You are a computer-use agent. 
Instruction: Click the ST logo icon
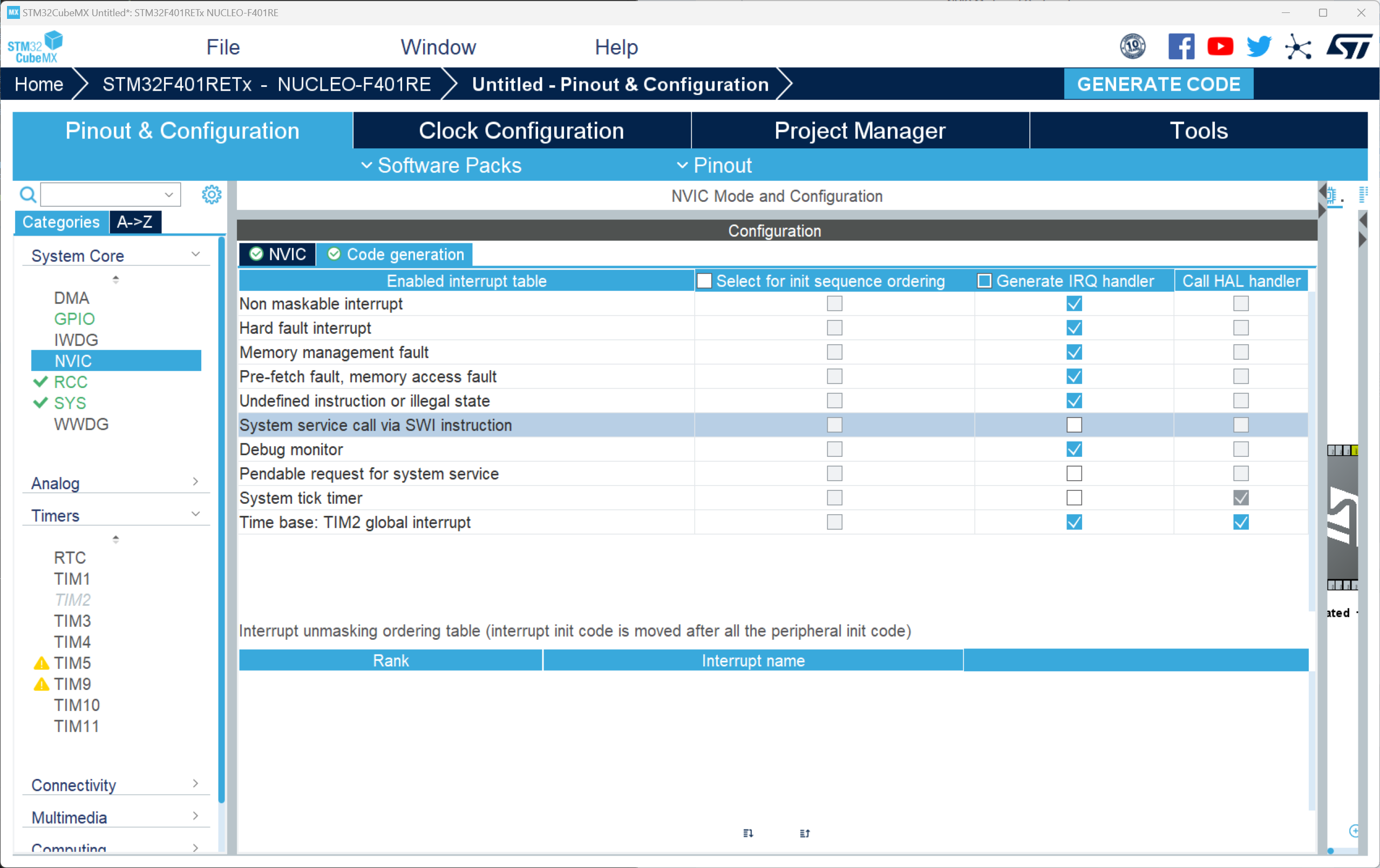click(1349, 46)
